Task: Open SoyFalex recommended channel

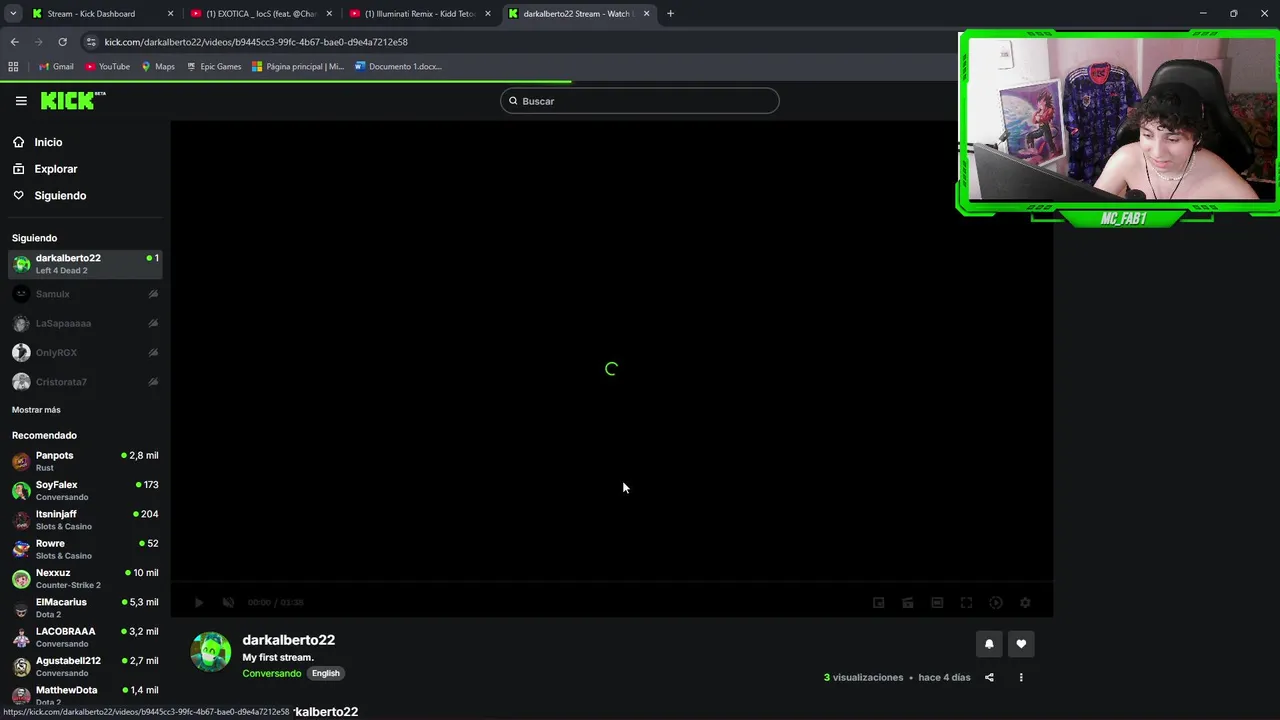Action: tap(85, 490)
